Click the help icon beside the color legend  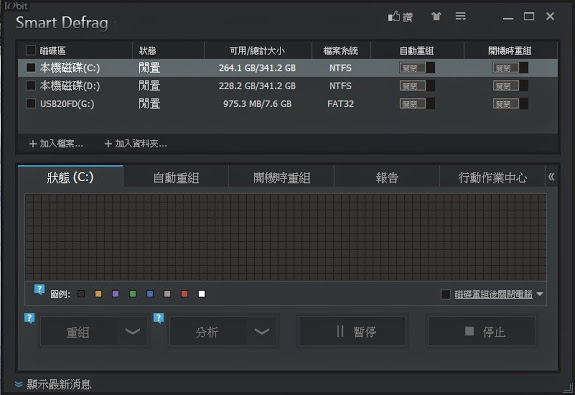coord(39,289)
